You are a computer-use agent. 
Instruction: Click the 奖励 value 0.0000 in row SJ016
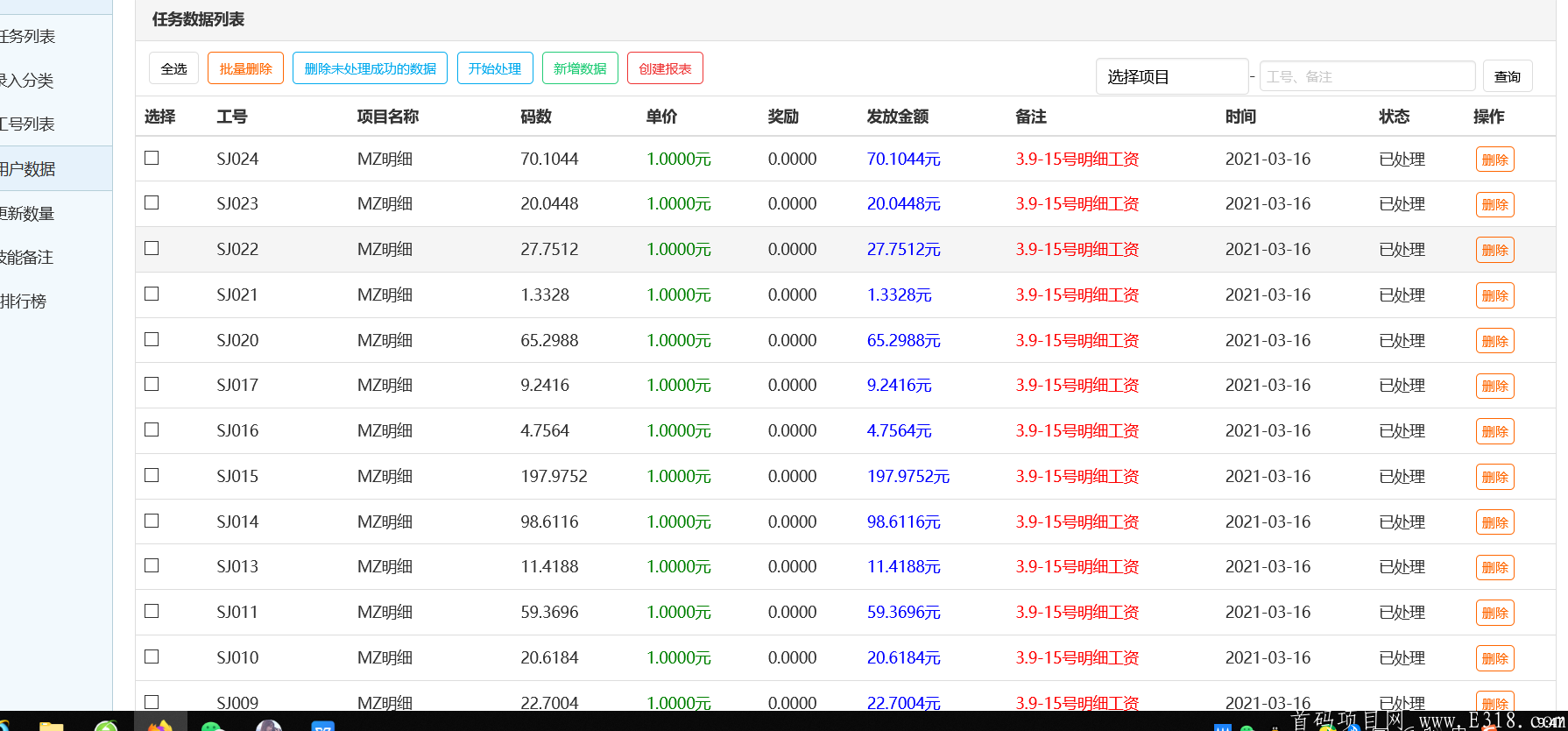[792, 430]
